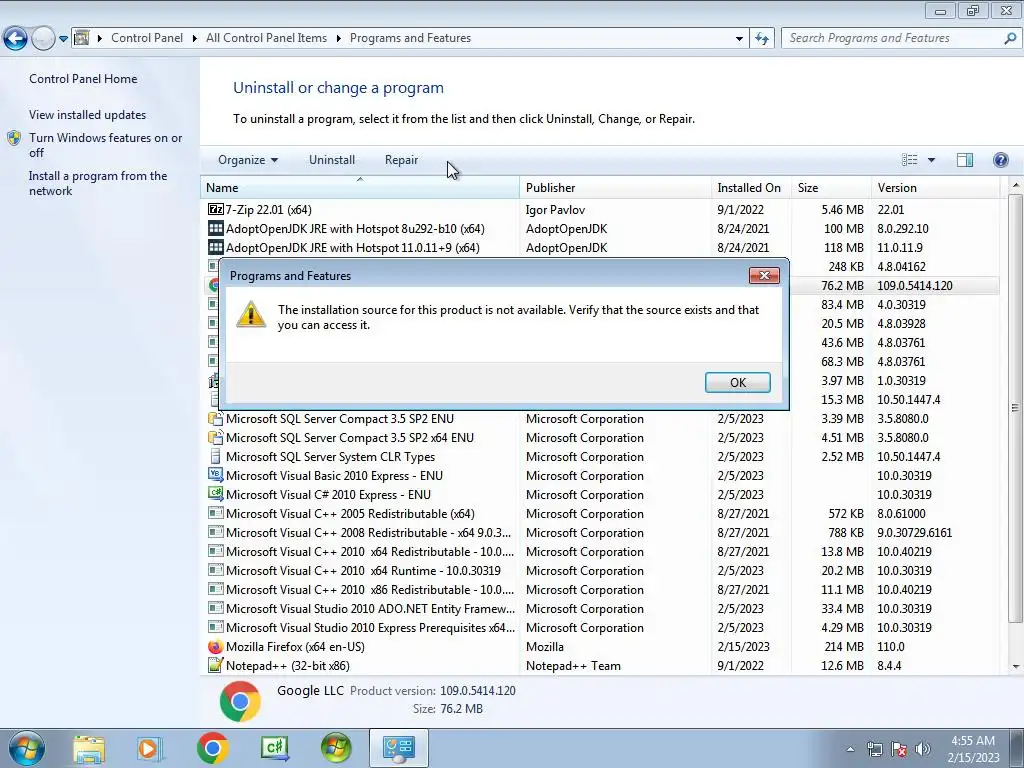The height and width of the screenshot is (768, 1024).
Task: Click version 109.0.5414.120 in the list
Action: (x=914, y=285)
